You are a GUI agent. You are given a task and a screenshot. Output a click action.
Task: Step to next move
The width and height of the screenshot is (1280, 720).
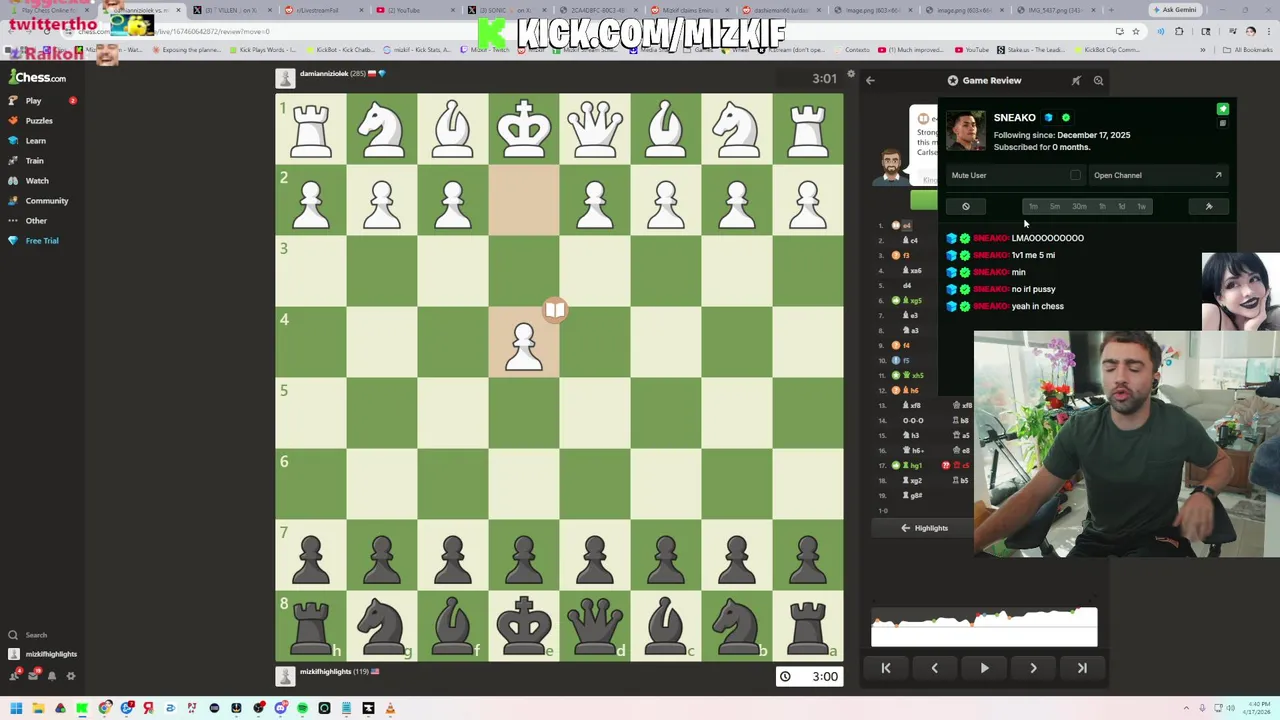point(1033,668)
